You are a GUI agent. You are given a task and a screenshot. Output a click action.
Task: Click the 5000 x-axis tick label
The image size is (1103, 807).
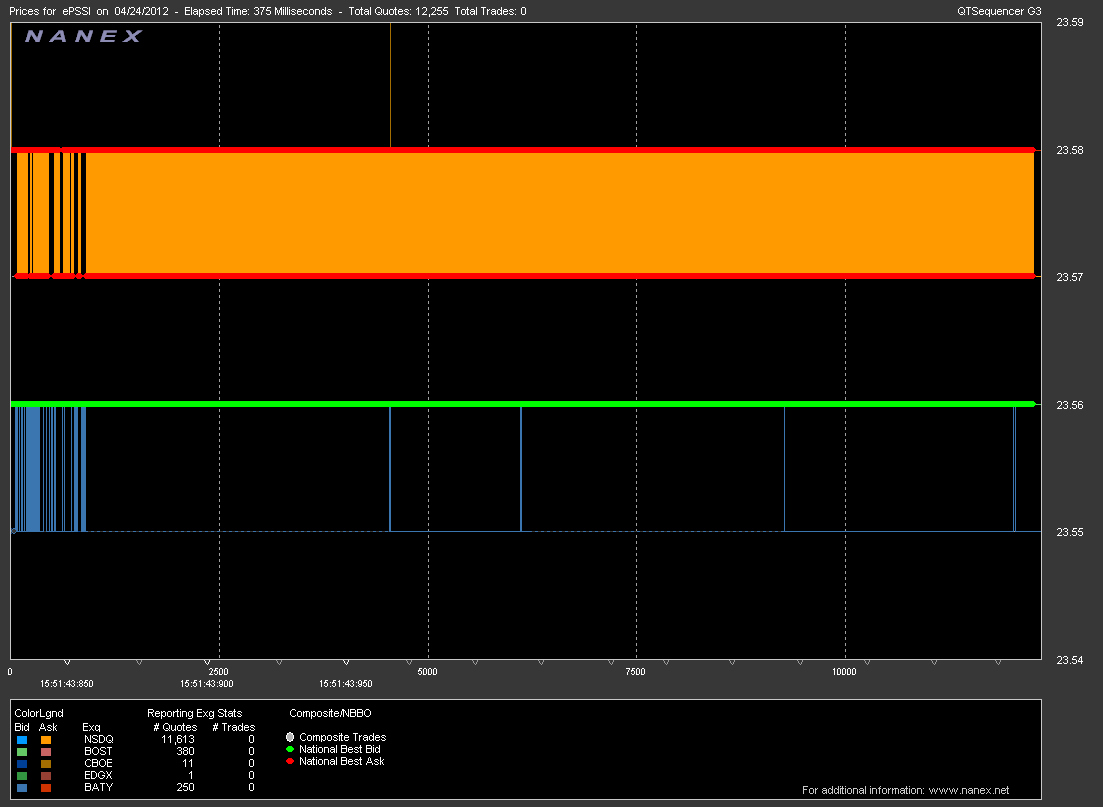(x=428, y=672)
